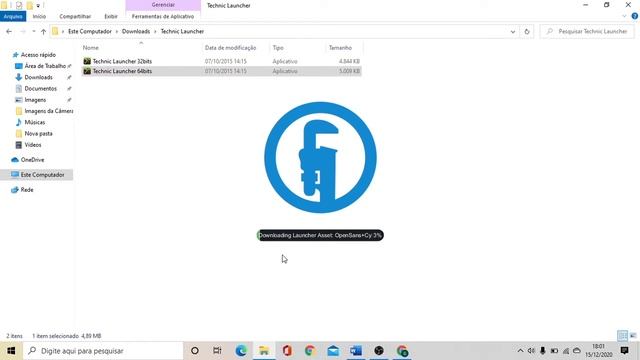
Task: Click Este Computador in address path
Action: click(90, 31)
